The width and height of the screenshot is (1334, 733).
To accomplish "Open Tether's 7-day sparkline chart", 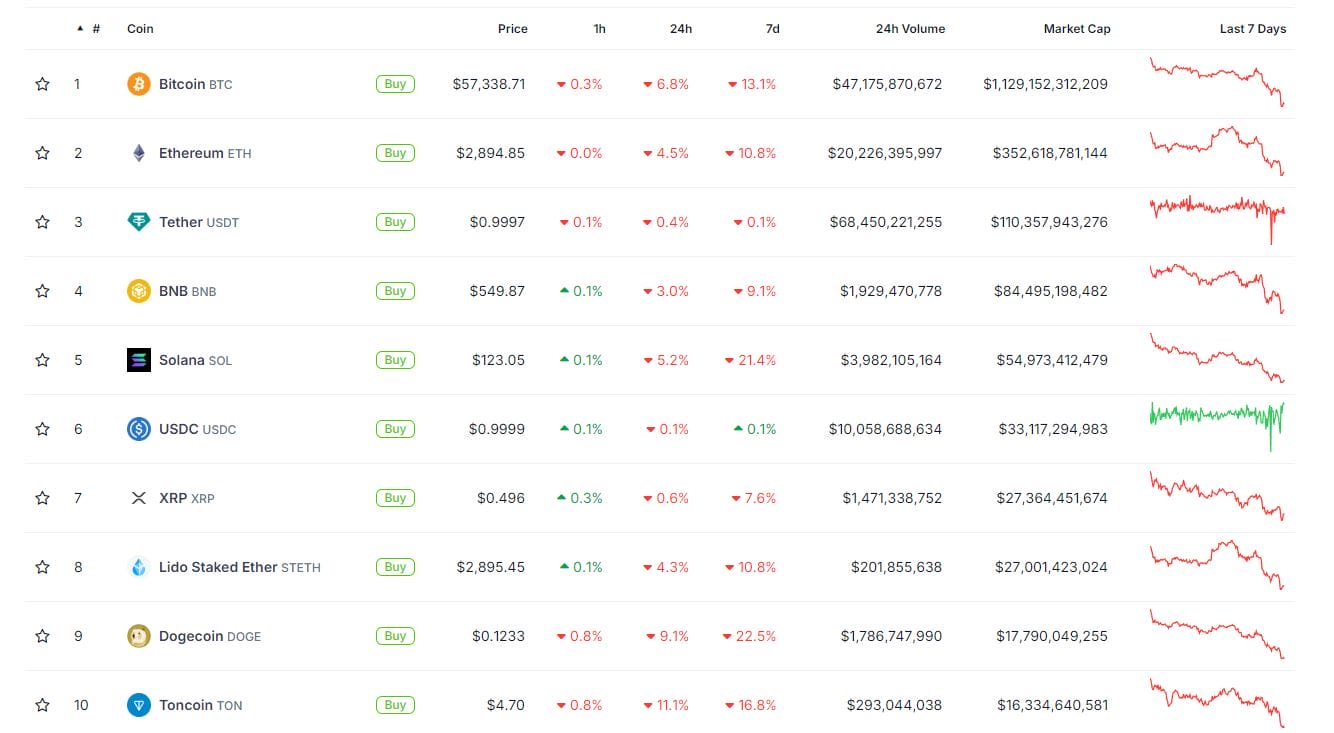I will (1218, 219).
